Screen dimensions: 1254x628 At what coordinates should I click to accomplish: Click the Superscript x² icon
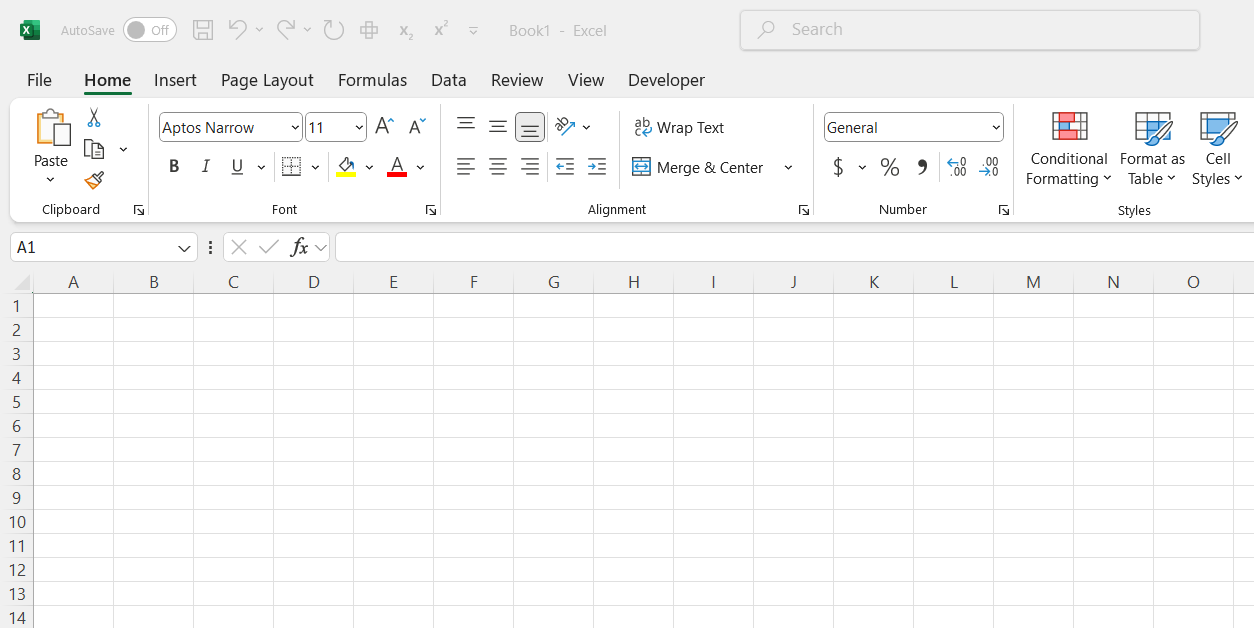coord(440,30)
